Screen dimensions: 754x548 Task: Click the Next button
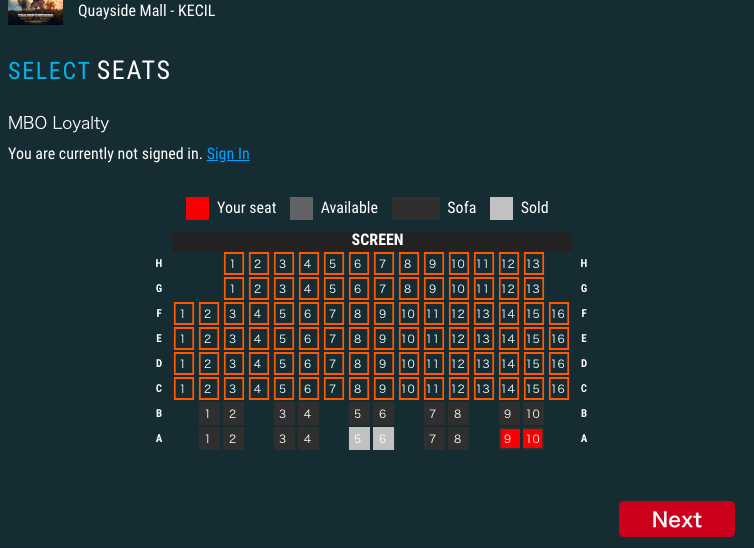click(x=677, y=519)
